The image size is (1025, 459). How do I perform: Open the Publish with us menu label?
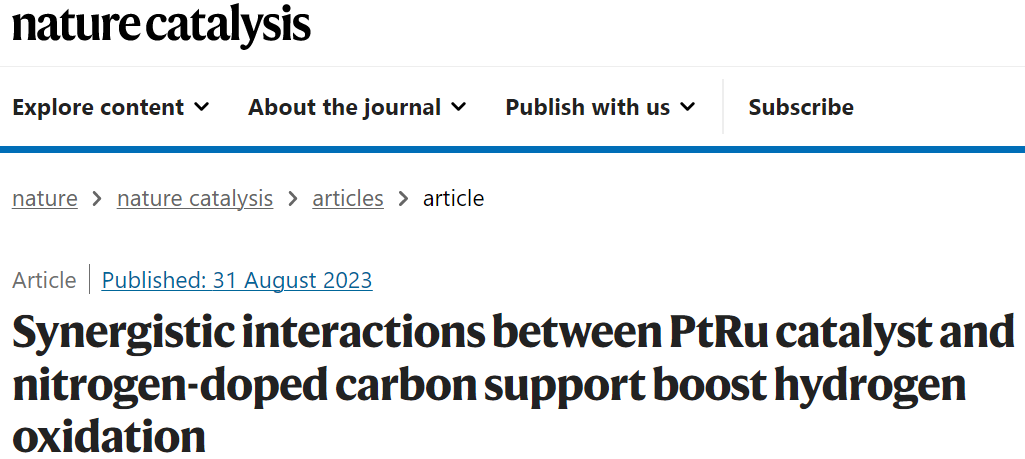588,107
